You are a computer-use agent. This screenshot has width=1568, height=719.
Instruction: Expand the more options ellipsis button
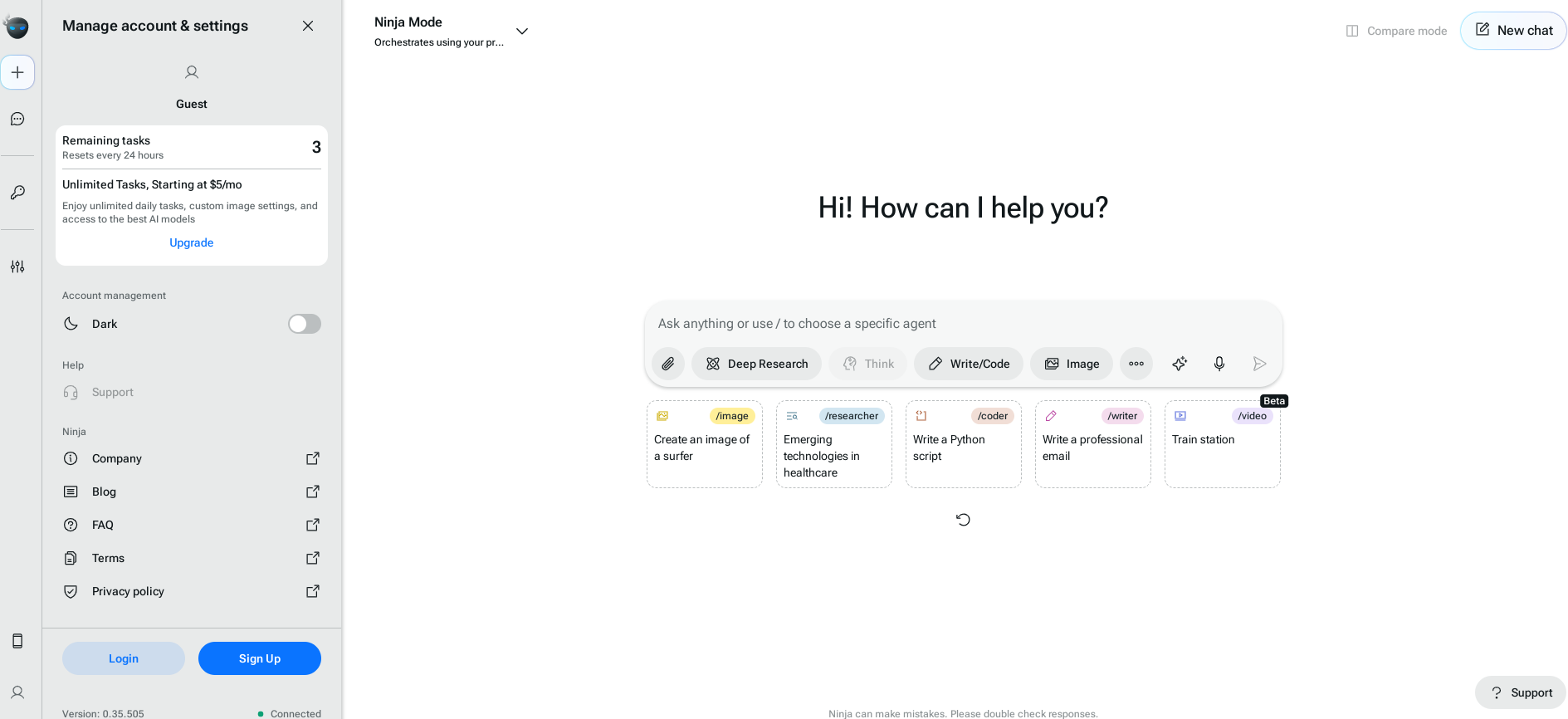tap(1136, 364)
